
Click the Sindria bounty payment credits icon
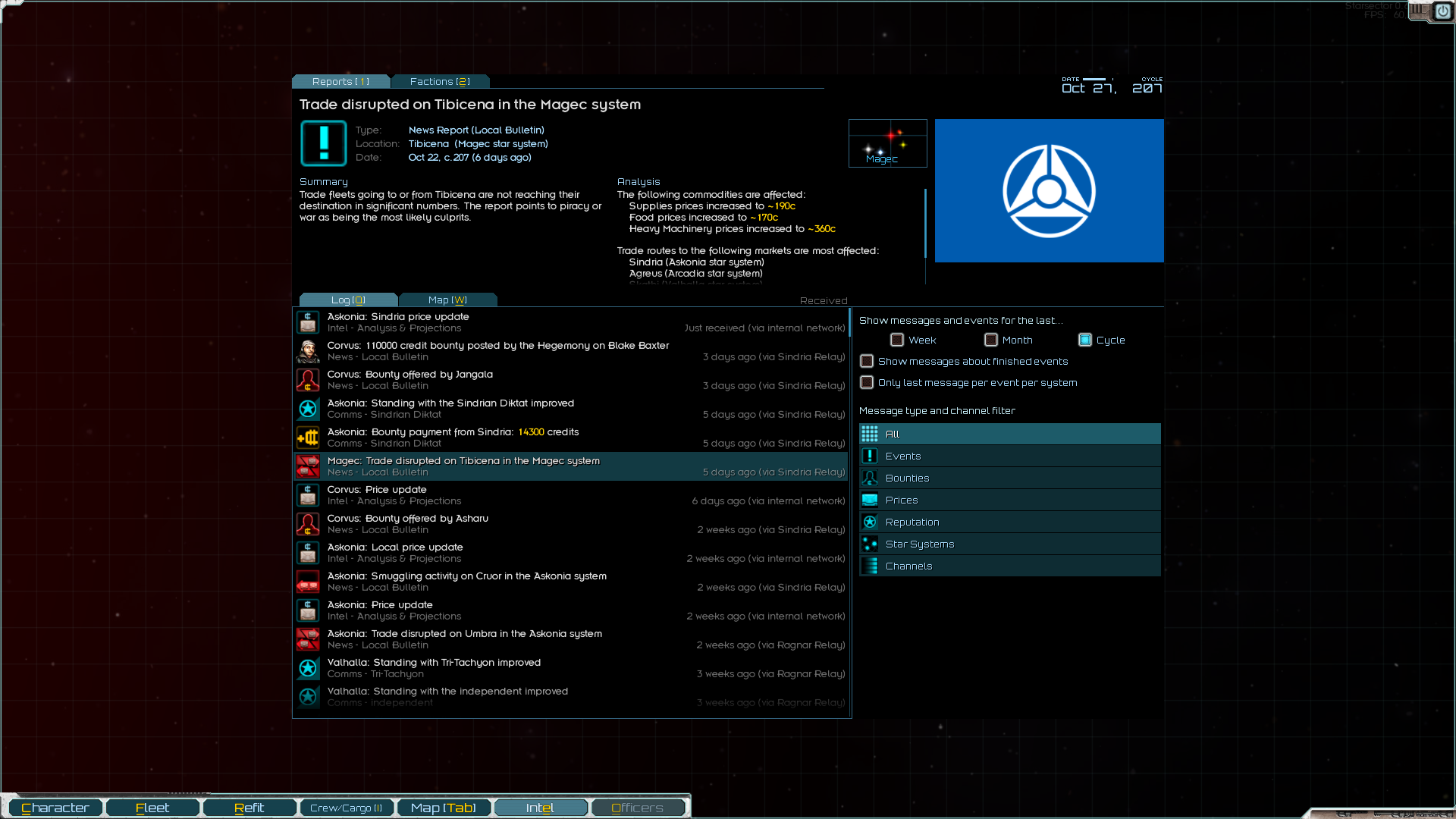(308, 438)
